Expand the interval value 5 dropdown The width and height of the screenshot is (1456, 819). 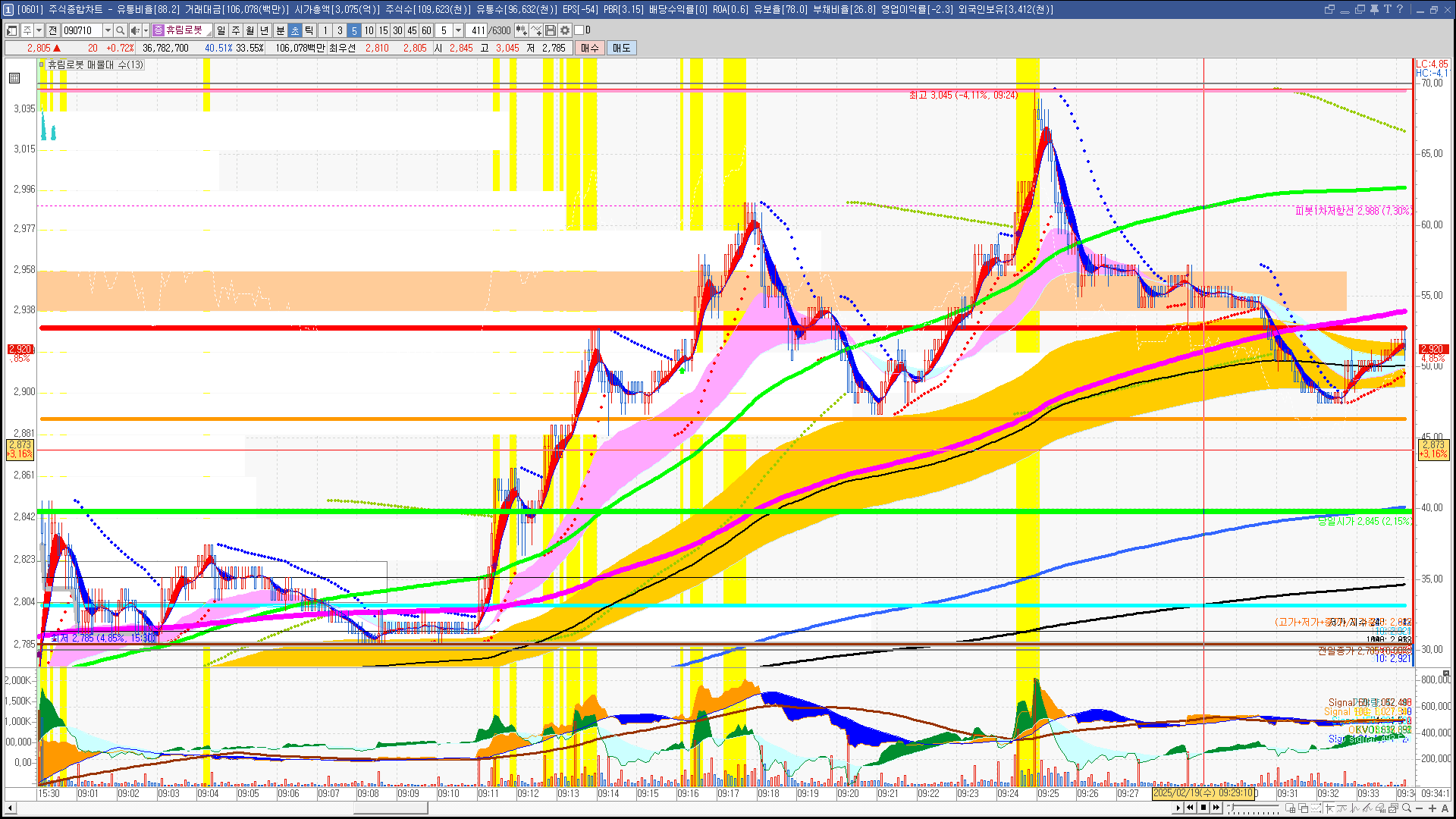pyautogui.click(x=458, y=30)
